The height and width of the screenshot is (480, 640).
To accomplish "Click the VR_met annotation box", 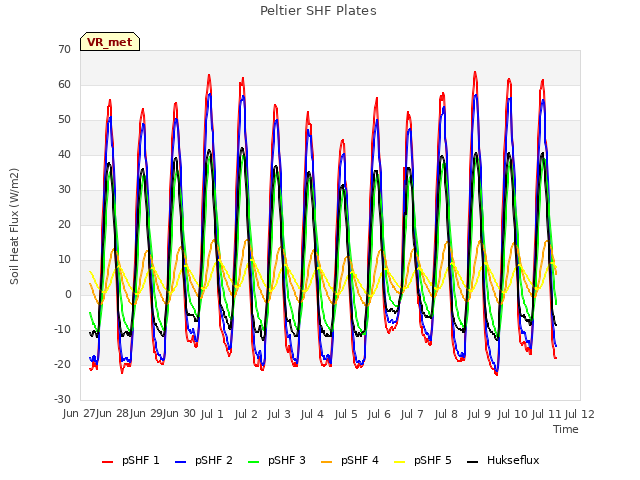I will (110, 42).
